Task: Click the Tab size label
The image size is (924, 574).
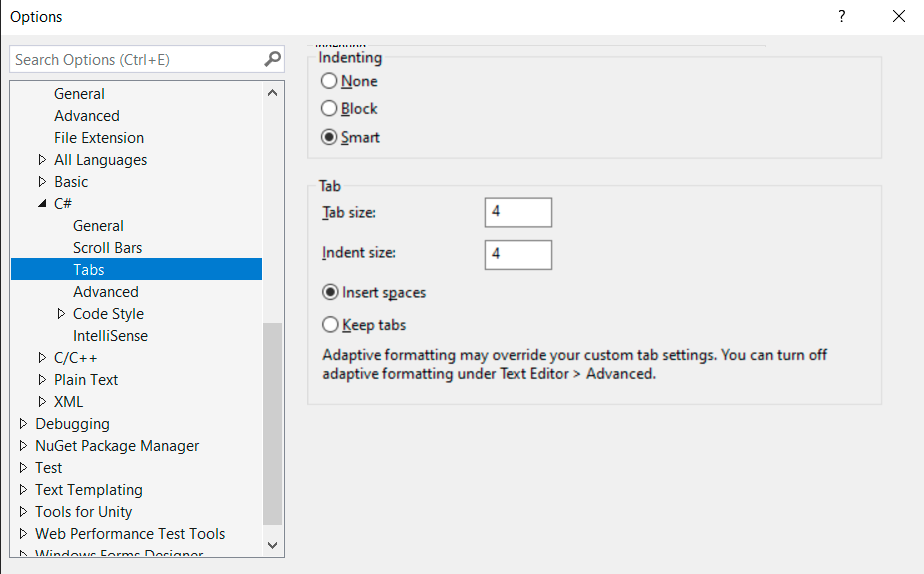Action: (x=349, y=212)
